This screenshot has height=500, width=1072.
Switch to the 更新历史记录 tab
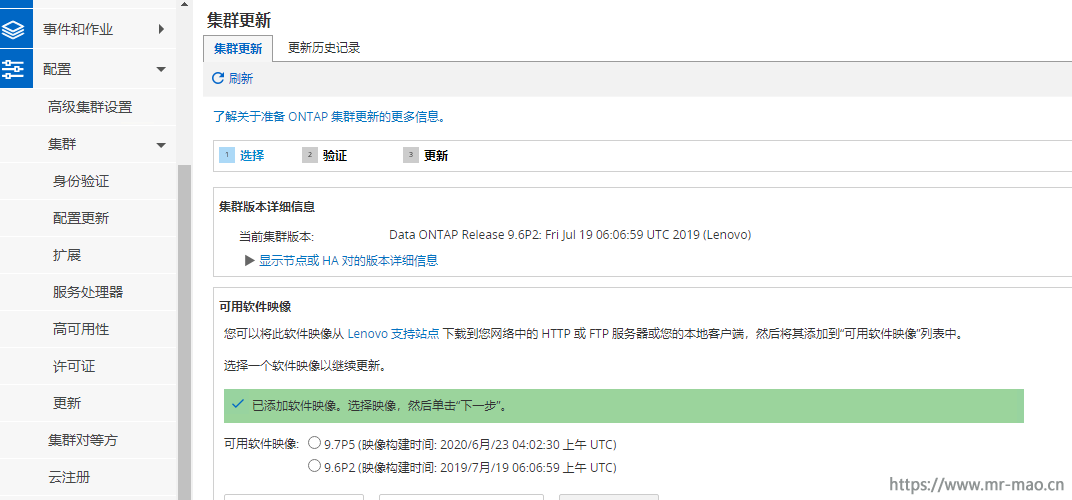[x=324, y=48]
